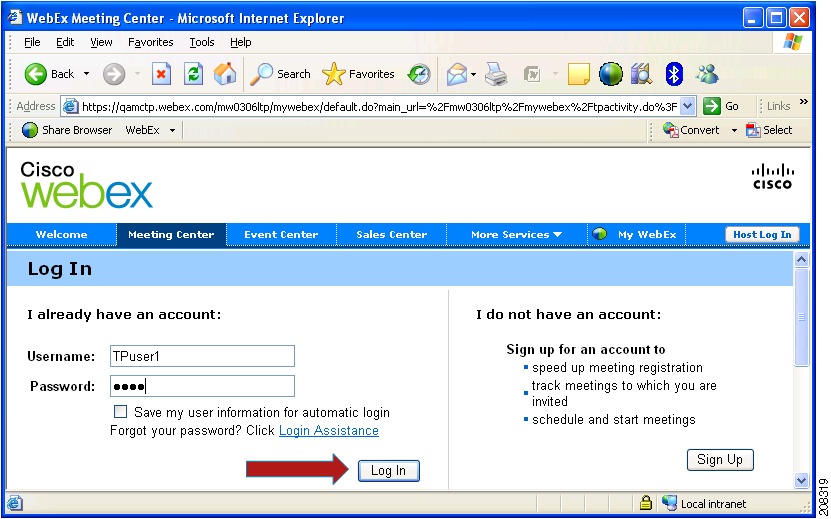Click the page scrollbar down arrow
The width and height of the screenshot is (831, 519).
pos(801,480)
